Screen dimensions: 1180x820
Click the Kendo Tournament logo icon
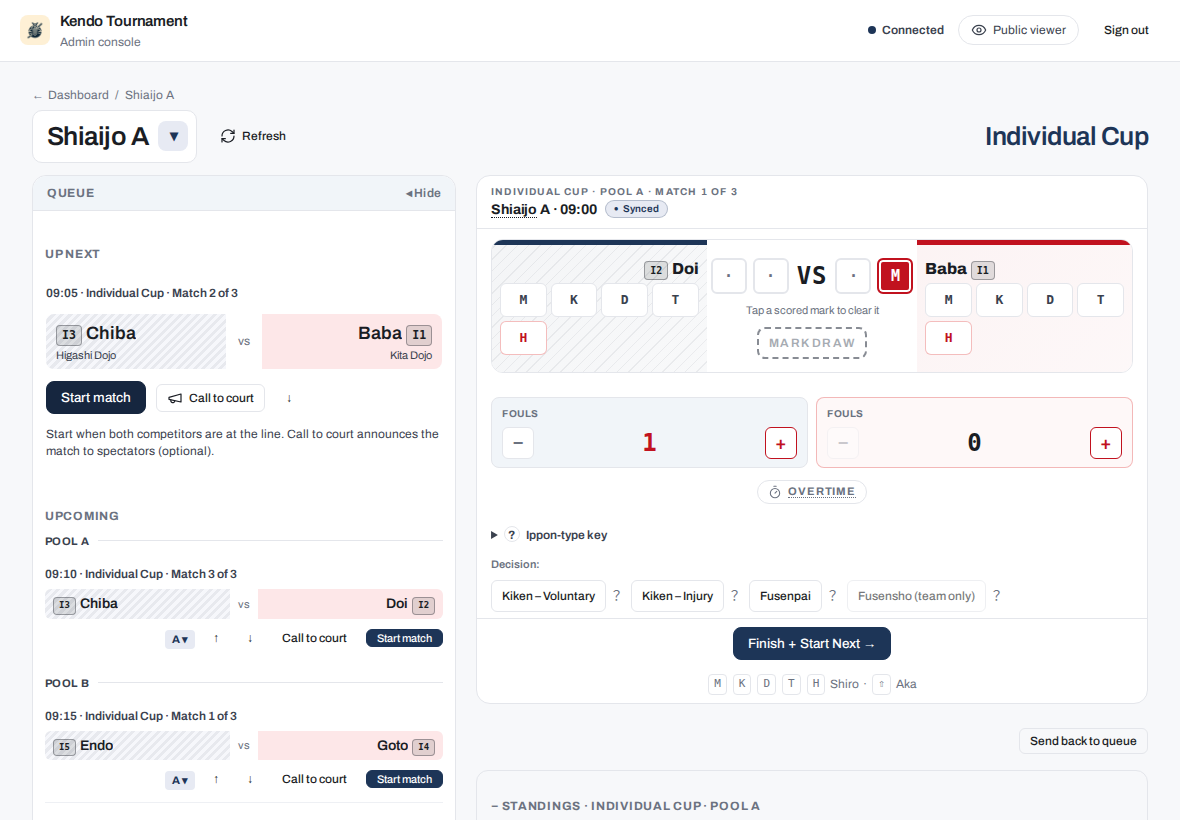click(35, 30)
